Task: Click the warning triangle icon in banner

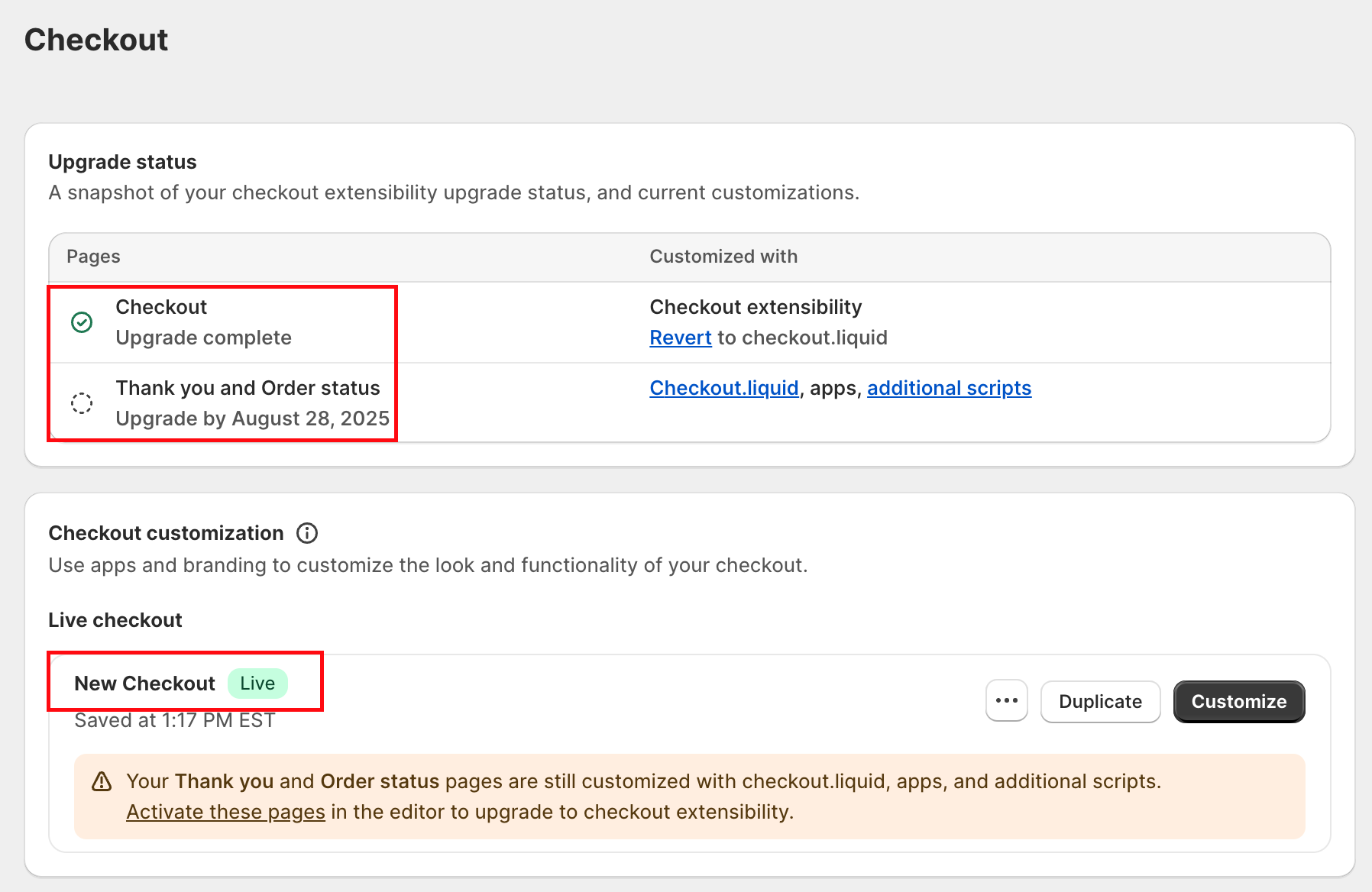Action: click(x=102, y=782)
